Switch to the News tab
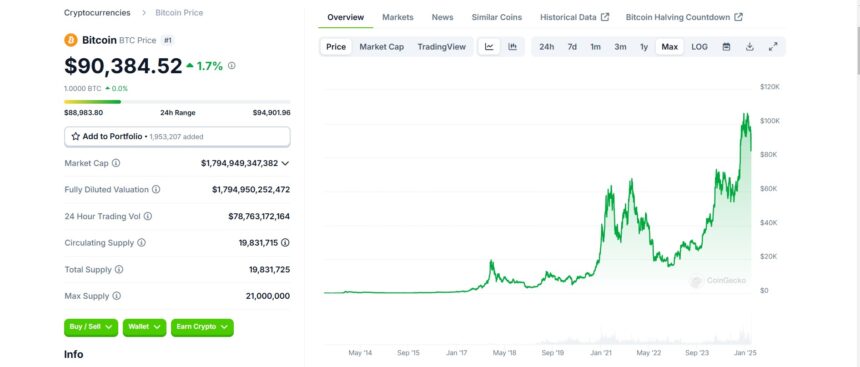Screen dimensions: 860x367 442,17
